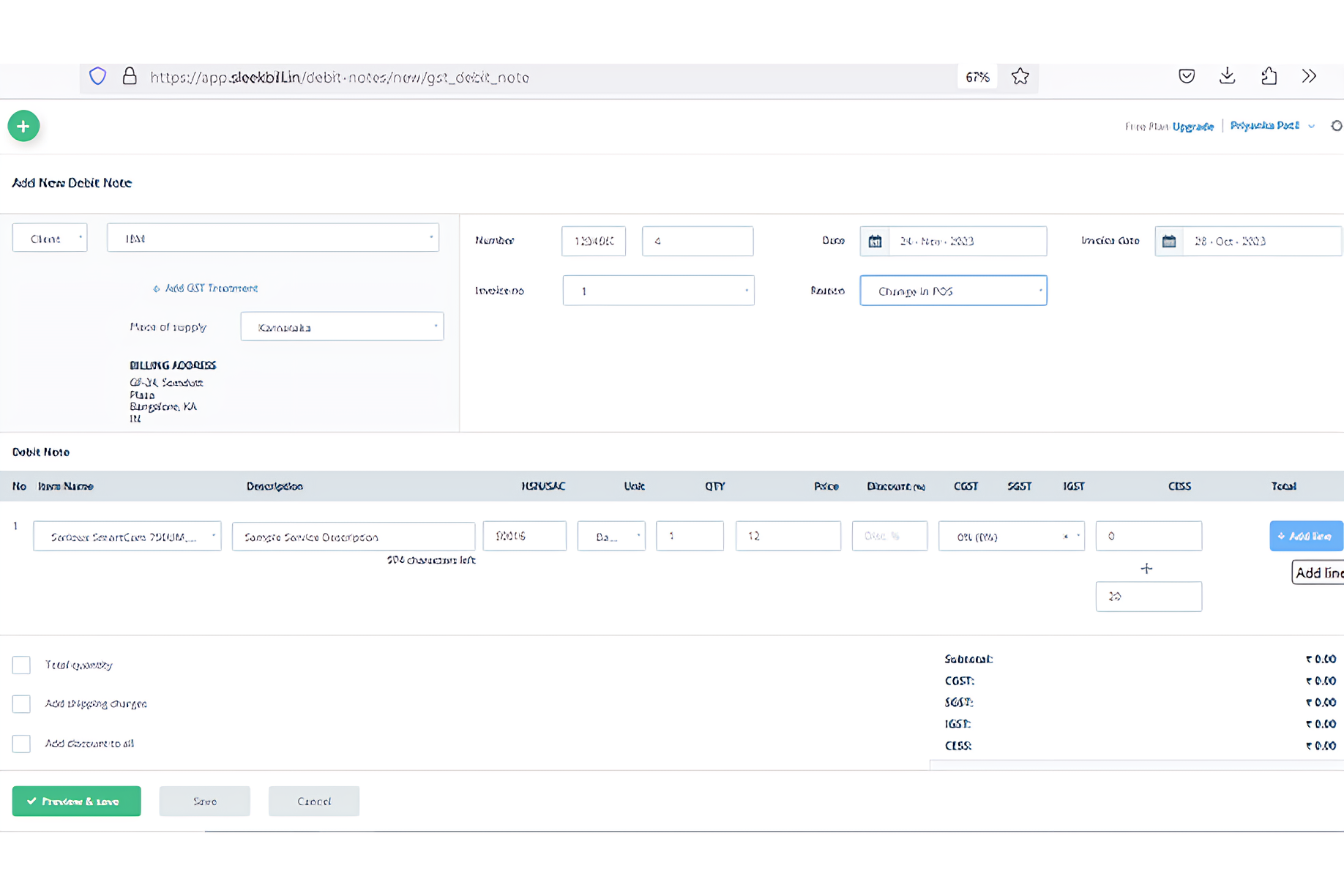1344x896 pixels.
Task: Click the Price field showing 12
Action: pyautogui.click(x=788, y=536)
